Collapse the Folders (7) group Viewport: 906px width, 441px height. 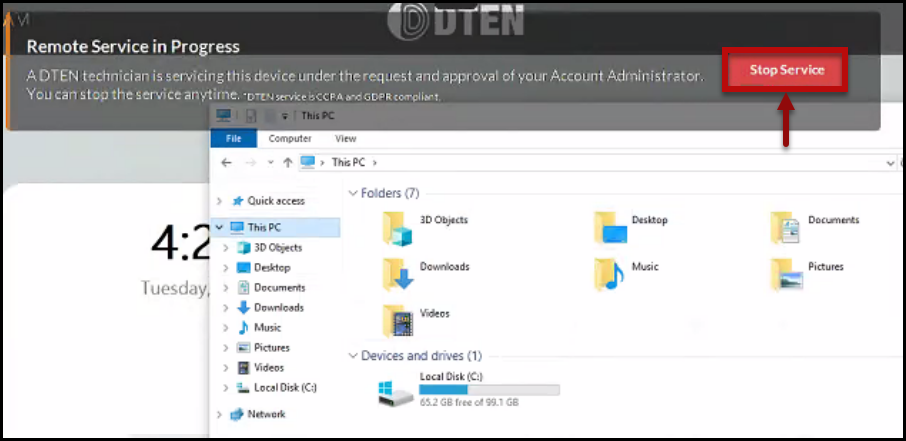pyautogui.click(x=353, y=193)
